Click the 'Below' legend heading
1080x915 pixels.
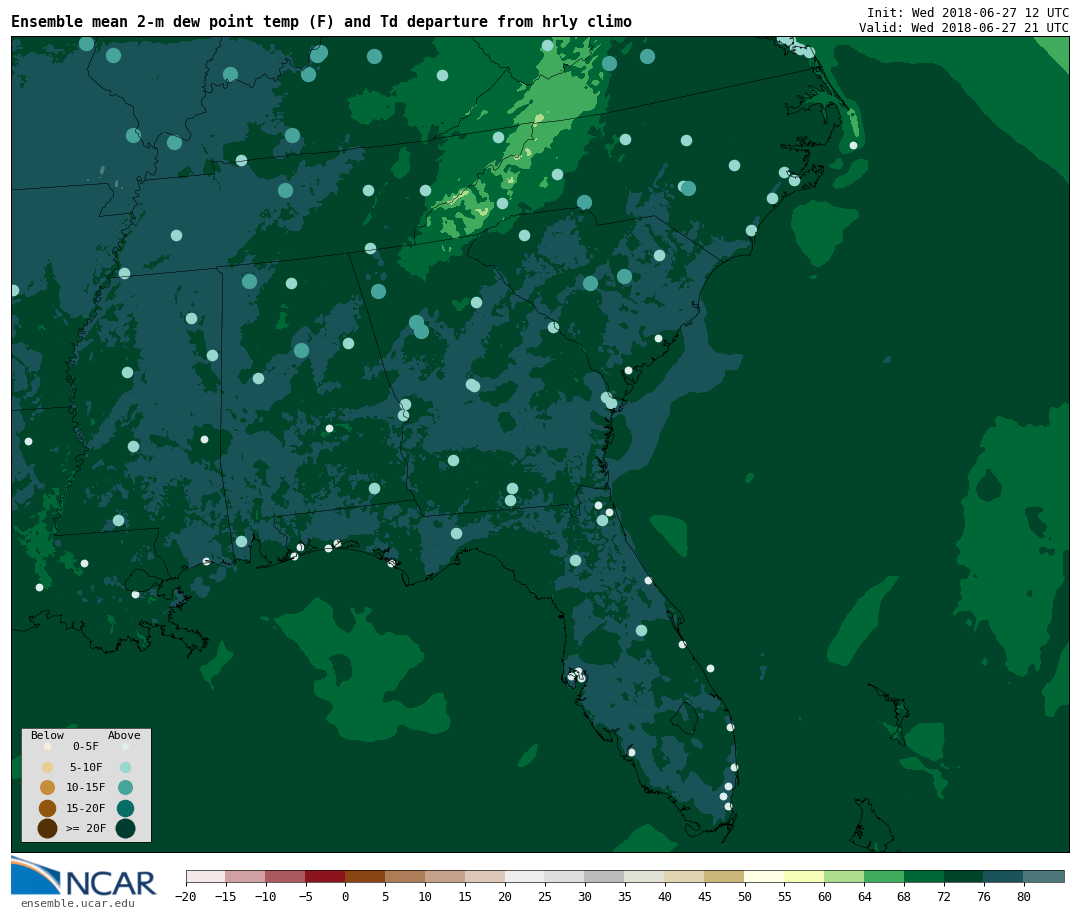48,735
